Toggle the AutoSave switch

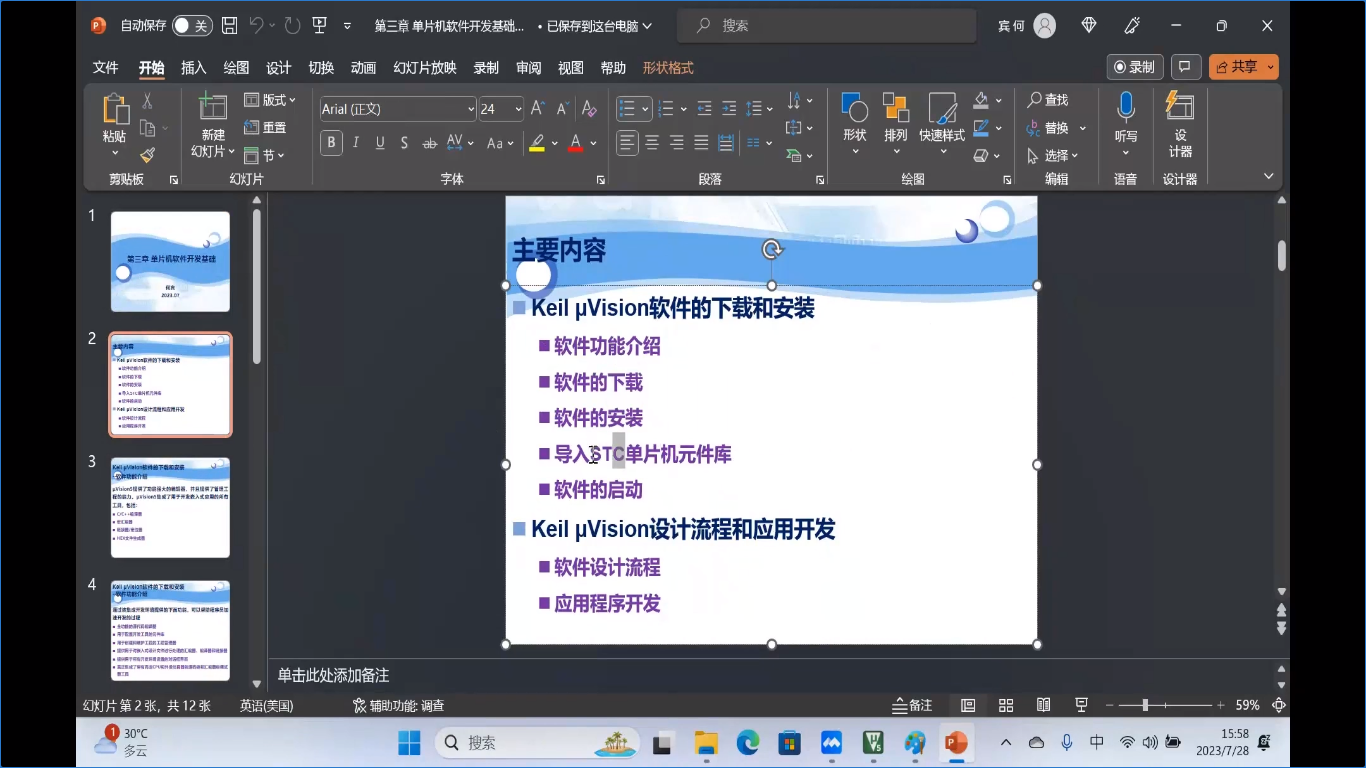[191, 26]
